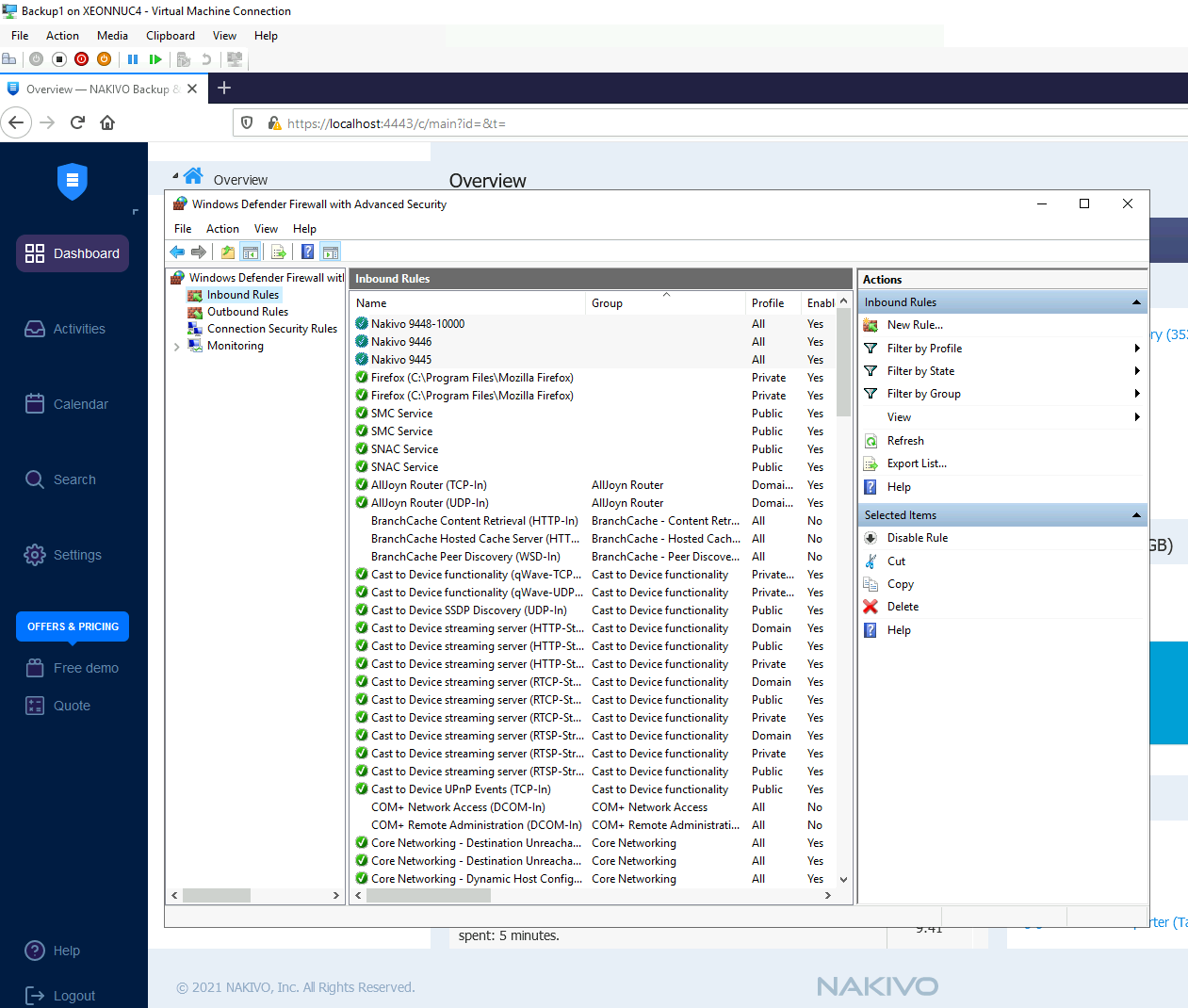Click the VM Turn Off stop icon
The width and height of the screenshot is (1188, 1008).
58,59
